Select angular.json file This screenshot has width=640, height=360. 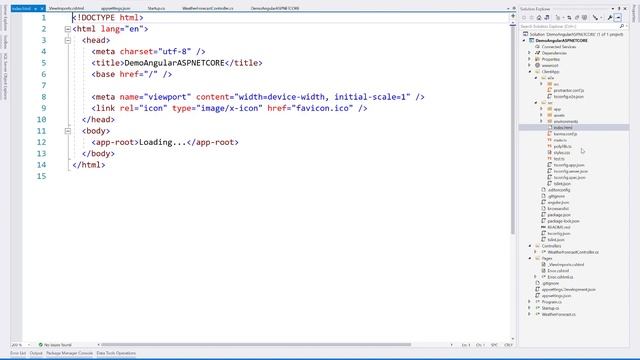558,202
